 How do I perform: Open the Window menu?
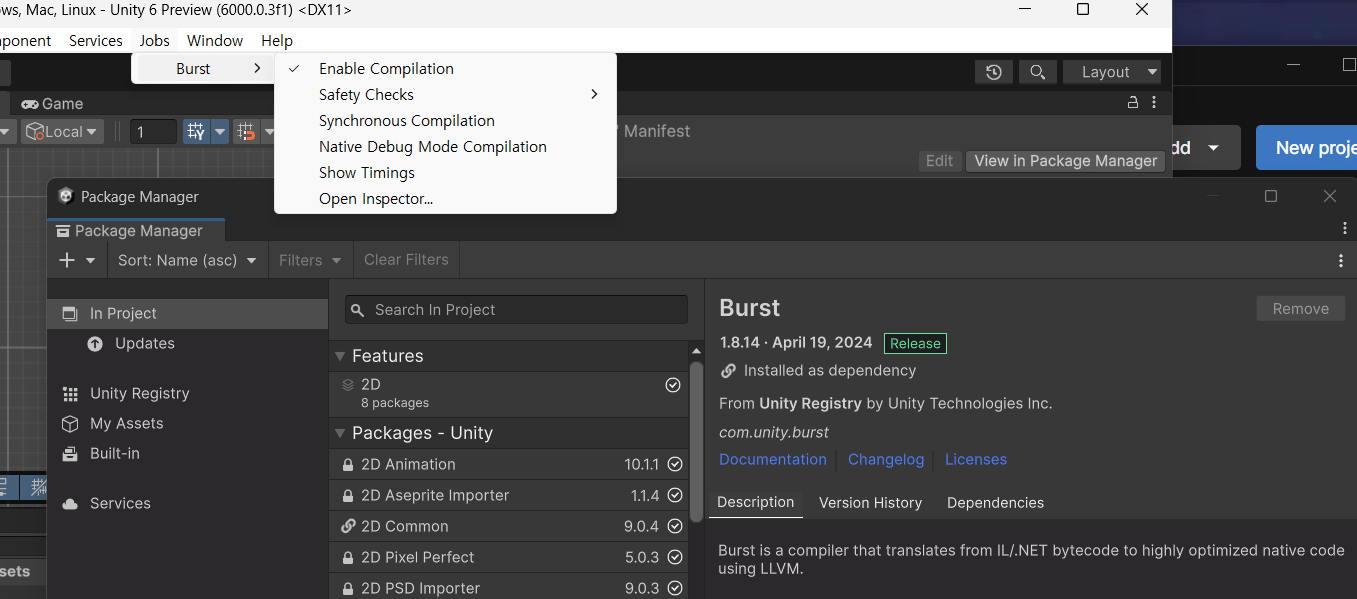tap(215, 41)
